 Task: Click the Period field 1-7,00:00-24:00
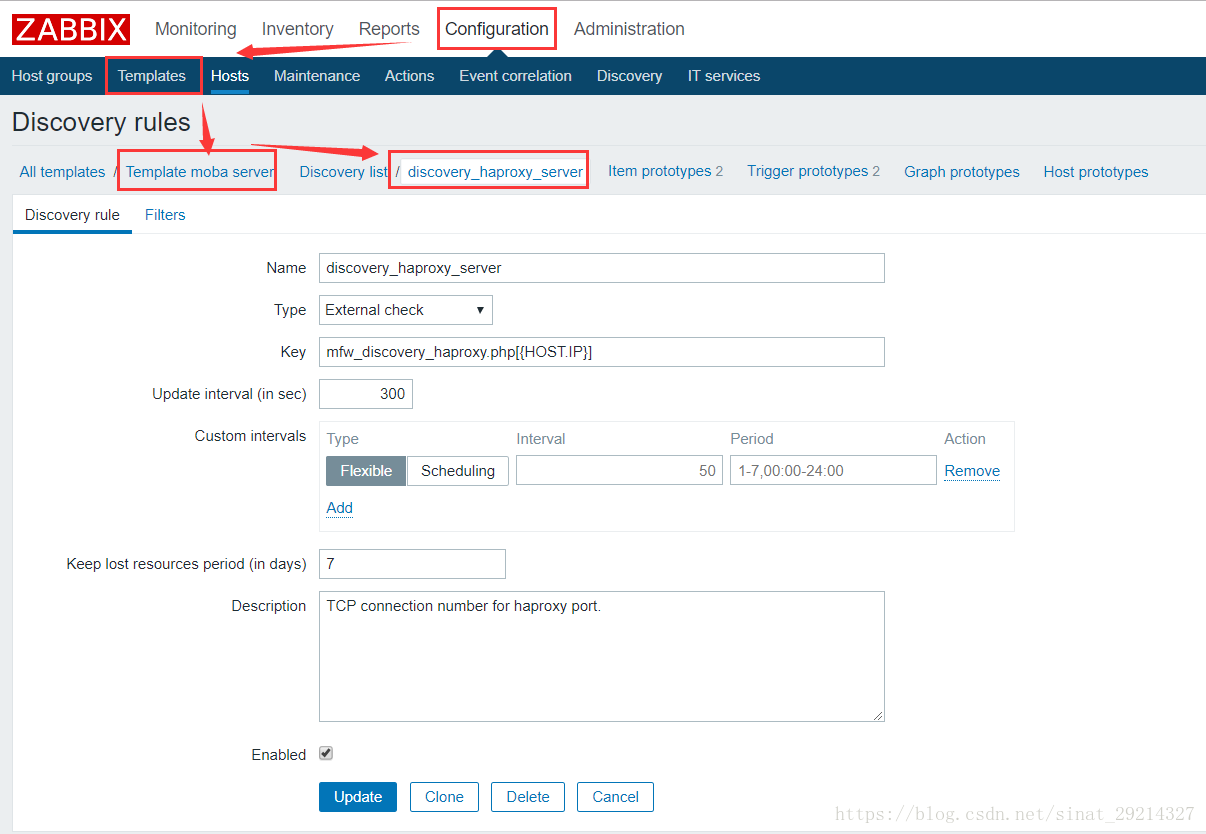tap(833, 471)
